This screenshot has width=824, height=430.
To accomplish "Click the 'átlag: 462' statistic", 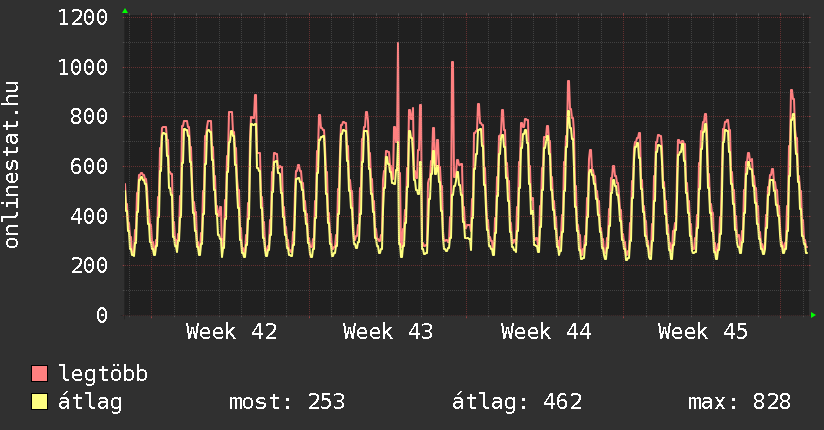I will click(x=518, y=402).
